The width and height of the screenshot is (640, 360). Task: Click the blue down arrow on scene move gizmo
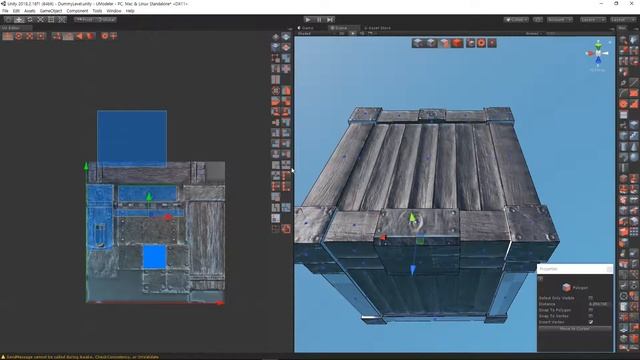413,269
